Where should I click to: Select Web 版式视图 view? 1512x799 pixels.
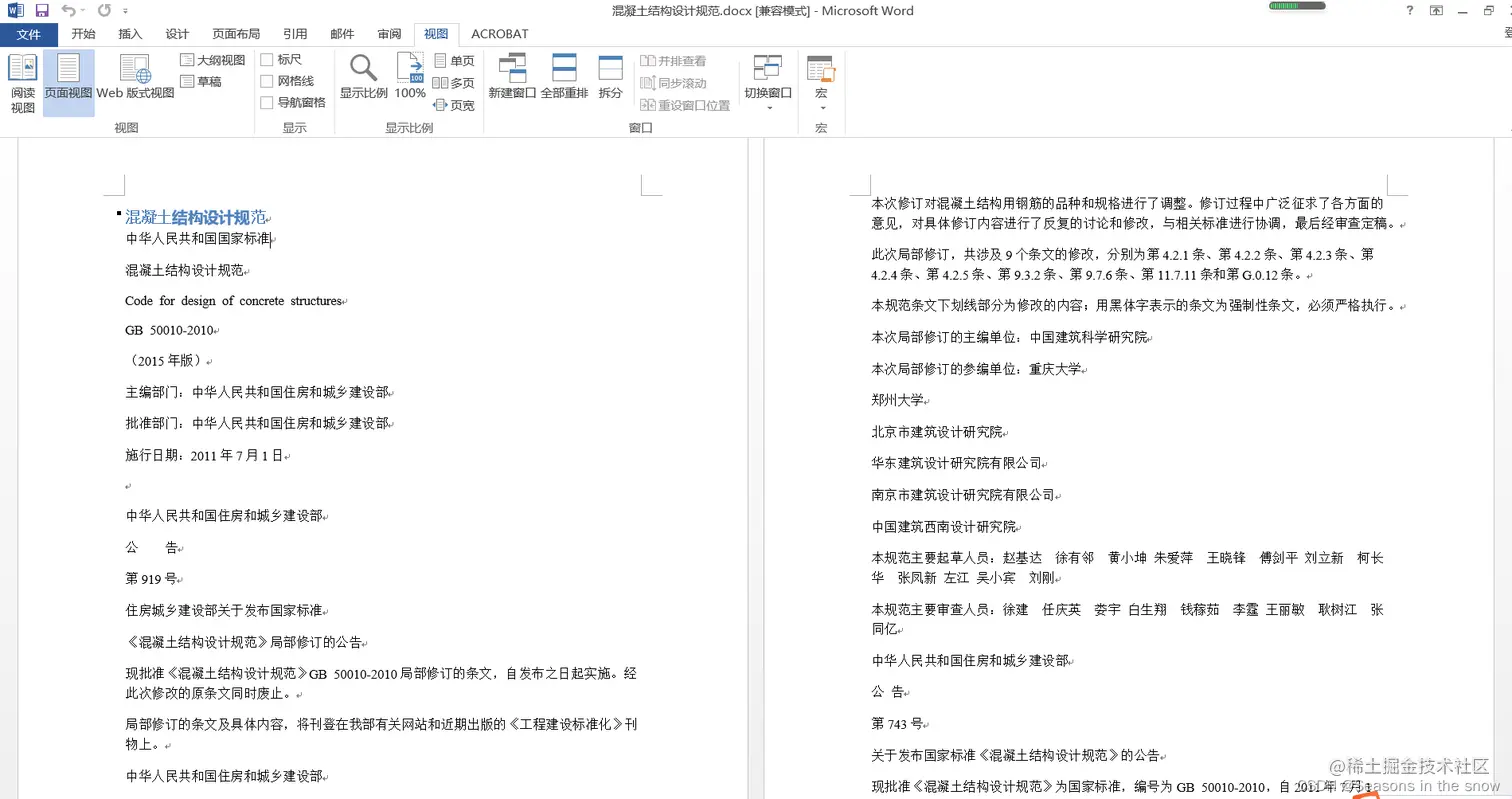(x=135, y=82)
